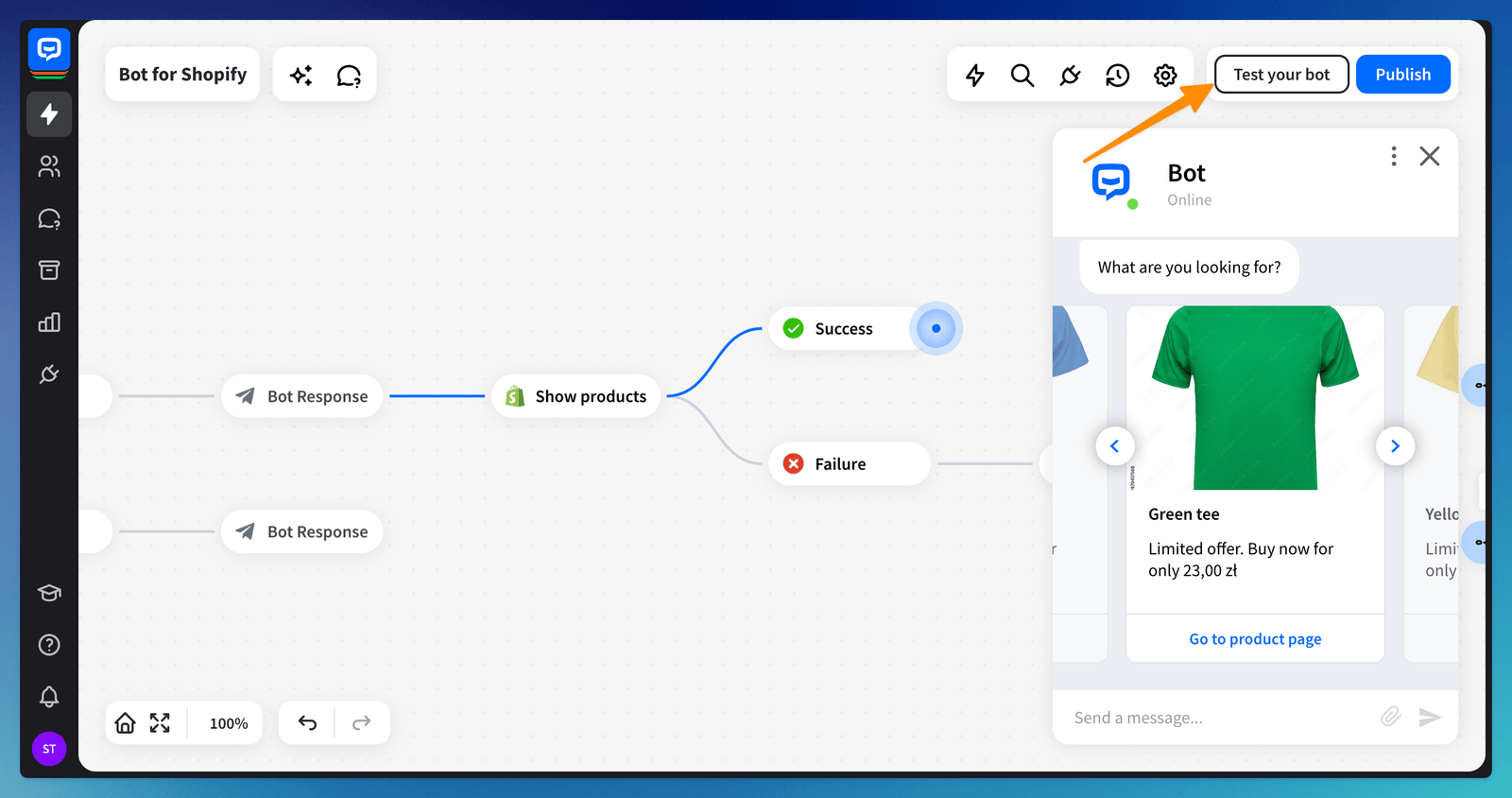
Task: Click the Send a message input field
Action: pyautogui.click(x=1219, y=718)
